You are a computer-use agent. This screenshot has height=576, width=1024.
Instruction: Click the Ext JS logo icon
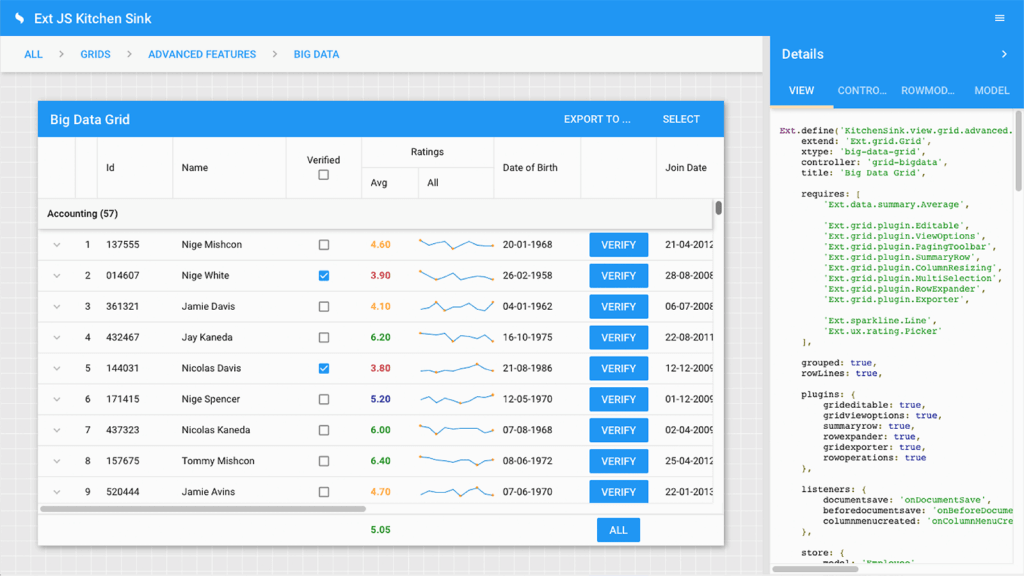coord(18,17)
